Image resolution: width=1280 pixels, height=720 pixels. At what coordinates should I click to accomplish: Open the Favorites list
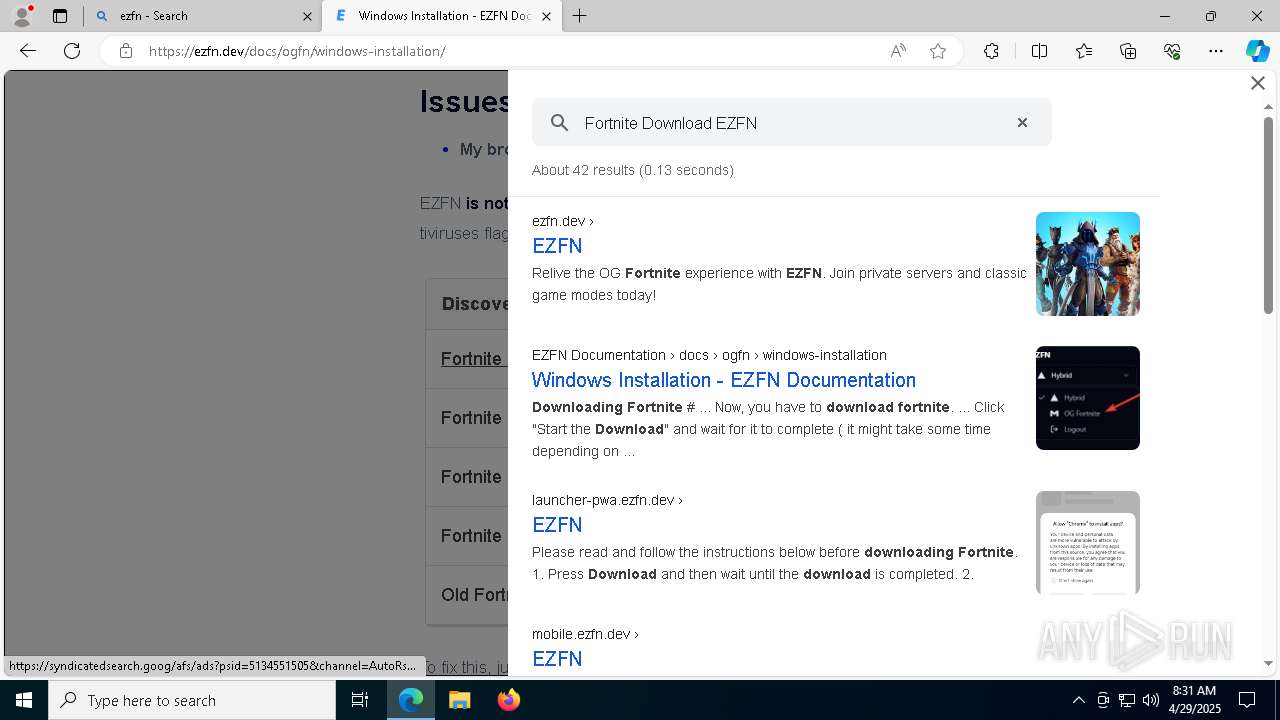[1084, 51]
